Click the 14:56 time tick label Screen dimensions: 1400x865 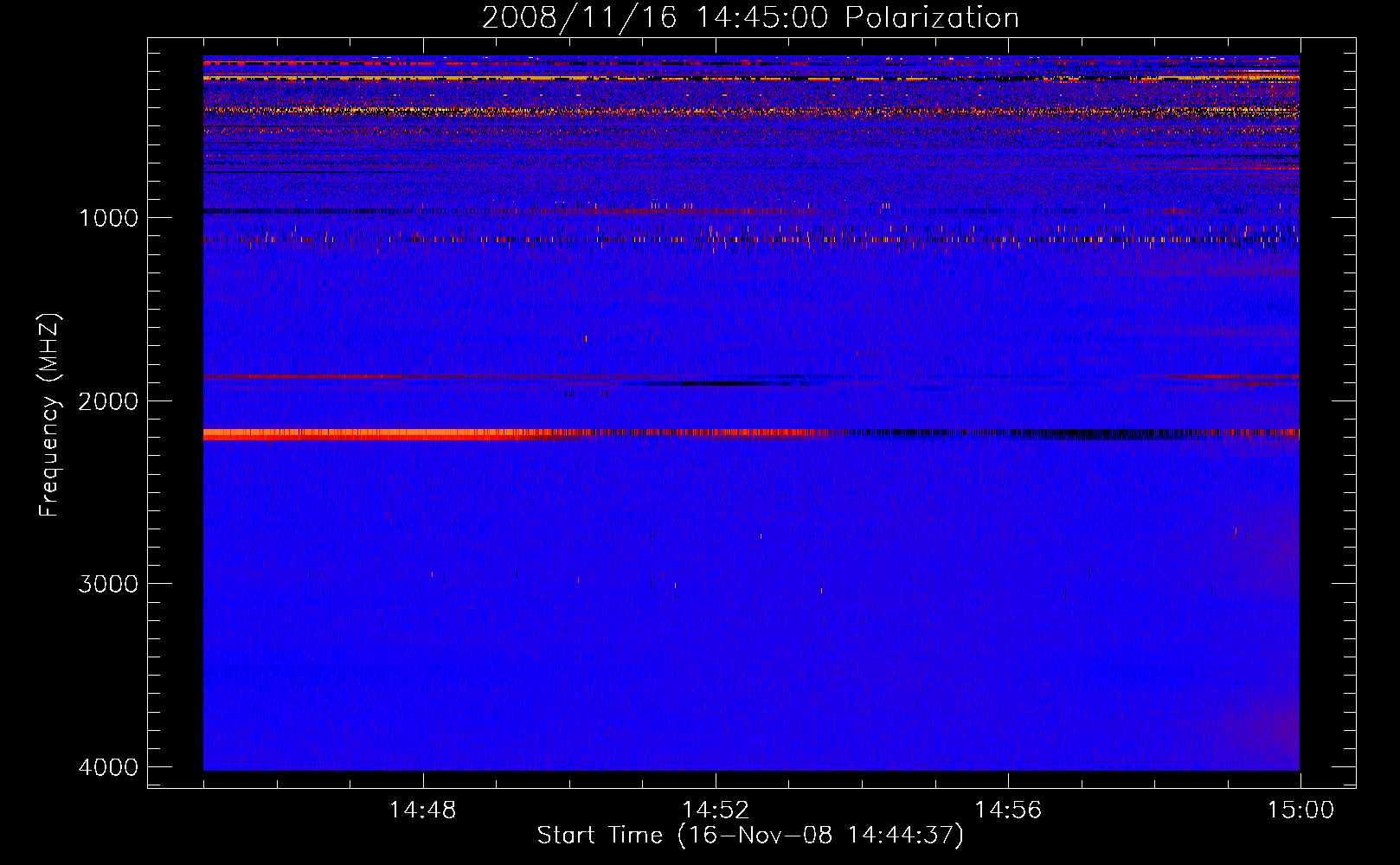coord(1008,811)
